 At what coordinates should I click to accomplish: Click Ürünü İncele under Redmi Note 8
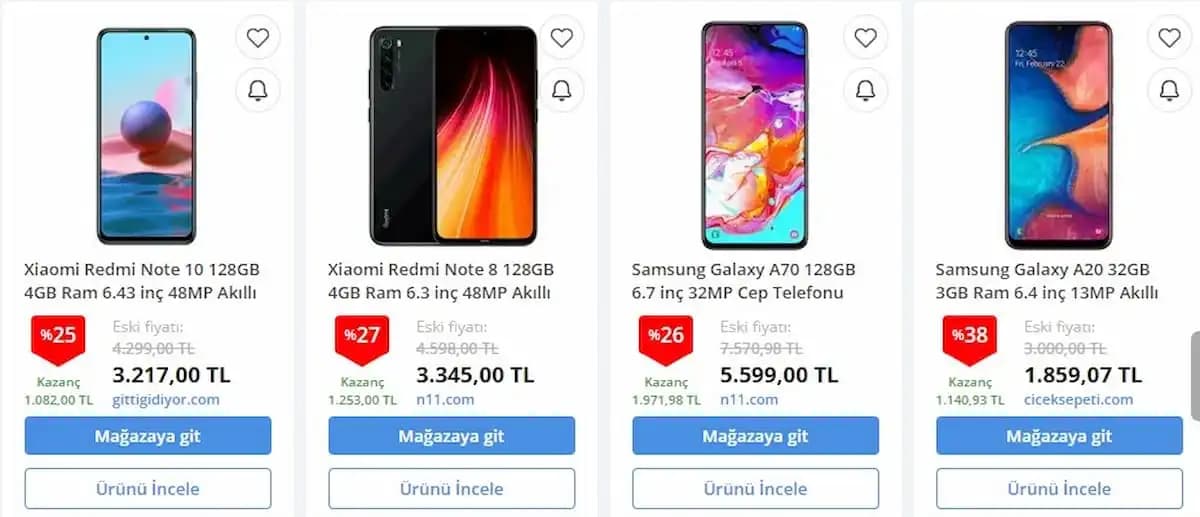(x=452, y=488)
